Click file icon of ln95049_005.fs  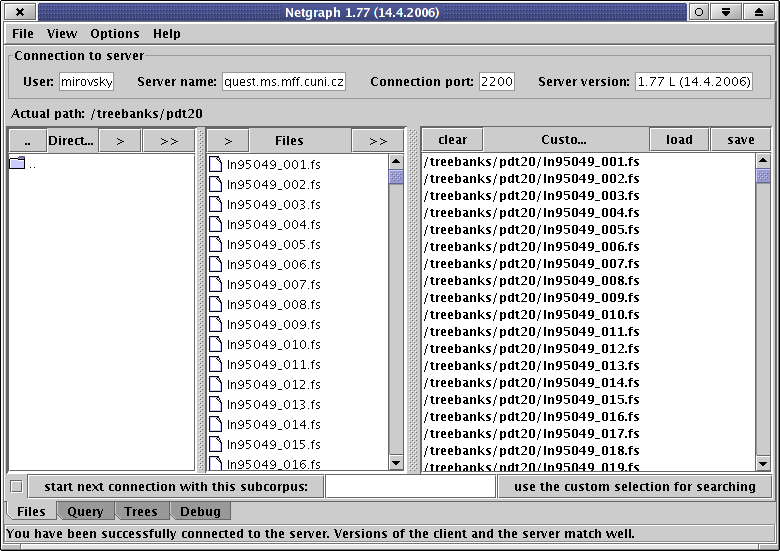click(215, 244)
